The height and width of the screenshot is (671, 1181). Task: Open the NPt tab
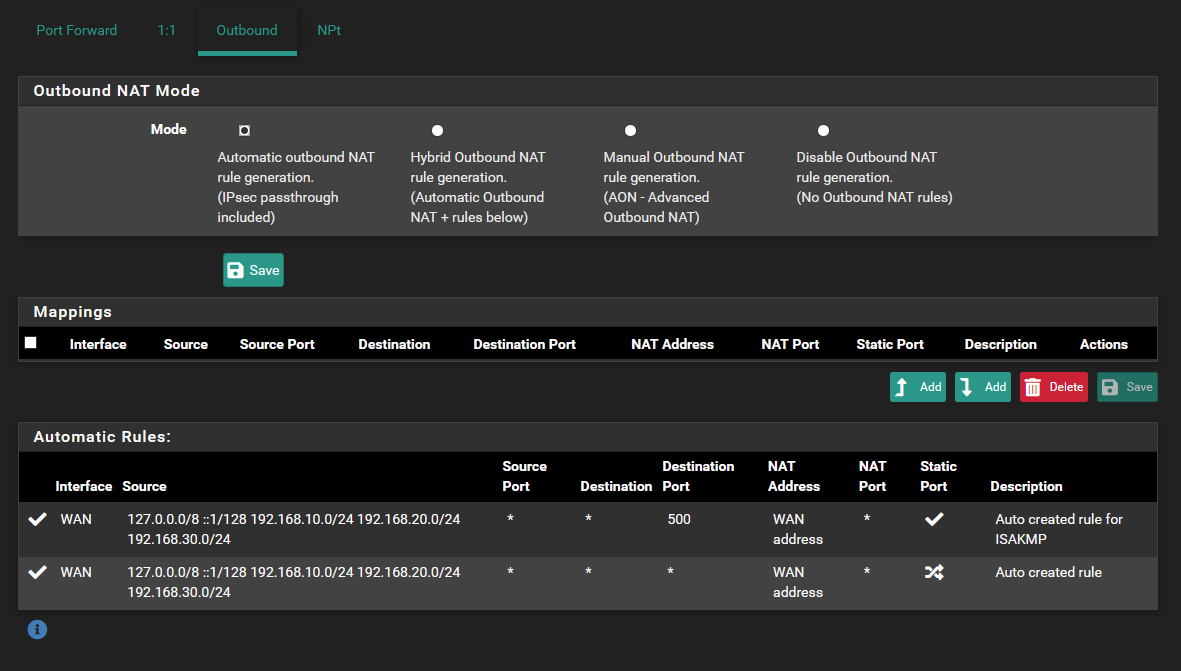[329, 30]
